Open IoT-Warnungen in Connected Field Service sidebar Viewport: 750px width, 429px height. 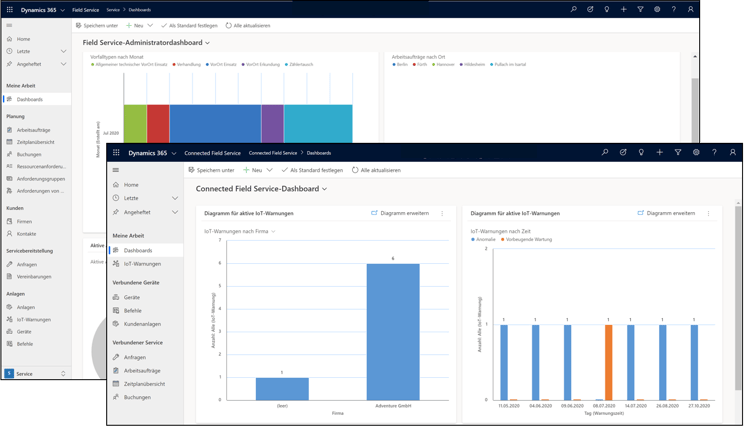click(x=145, y=264)
